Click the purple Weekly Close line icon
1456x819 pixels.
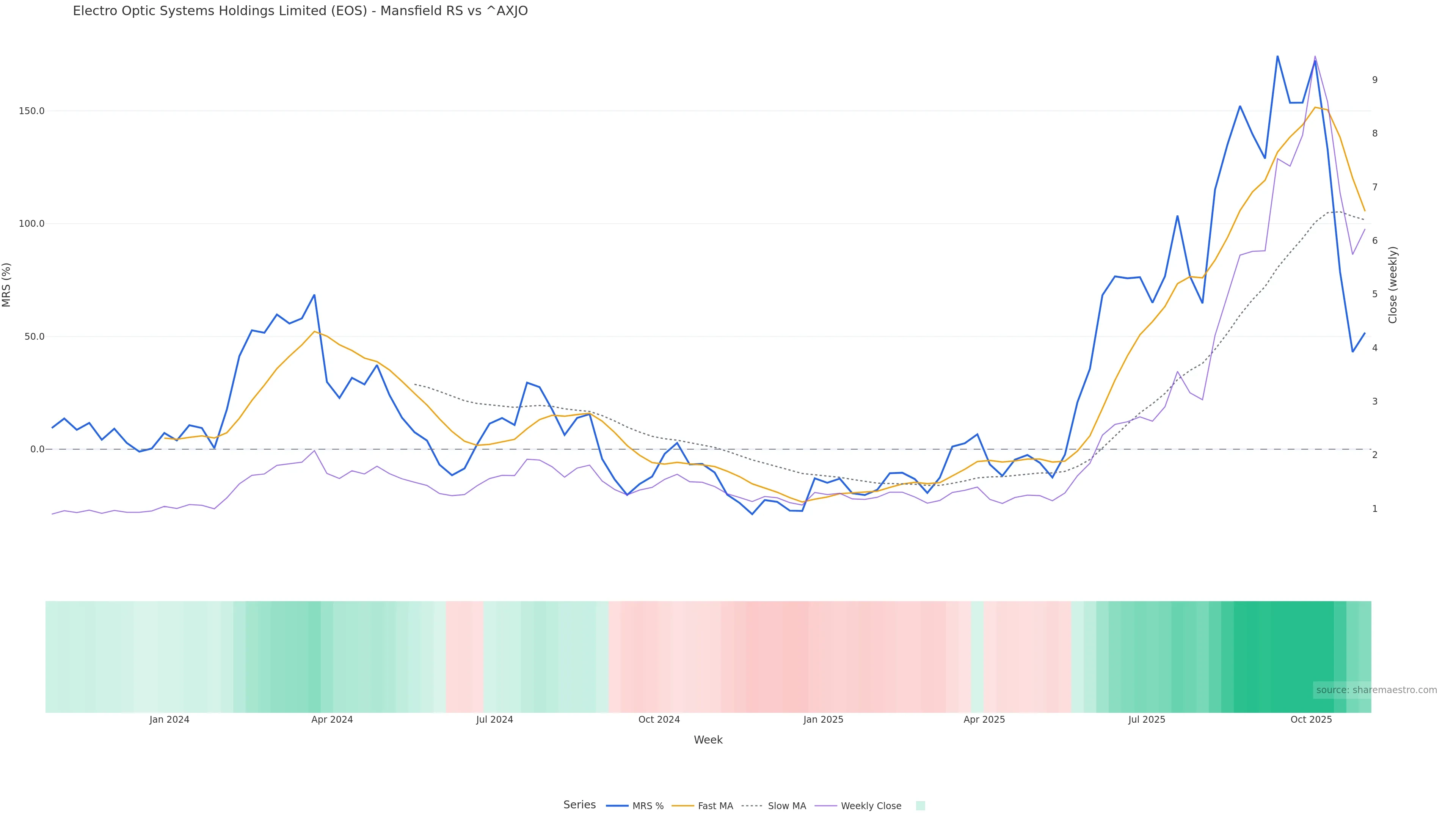tap(826, 806)
